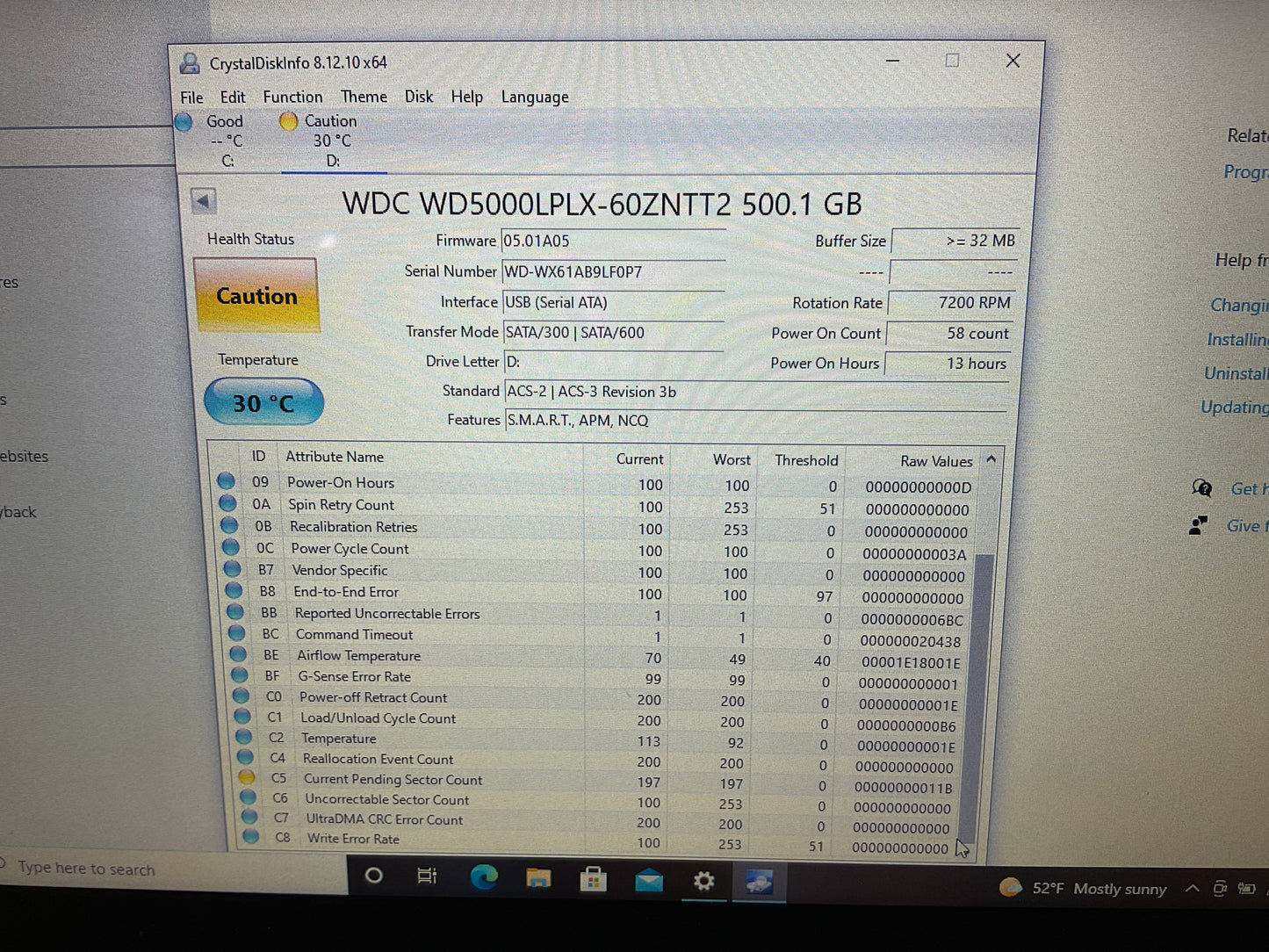Click status icon for Recalibration Retries row
This screenshot has width=1269, height=952.
[x=229, y=525]
